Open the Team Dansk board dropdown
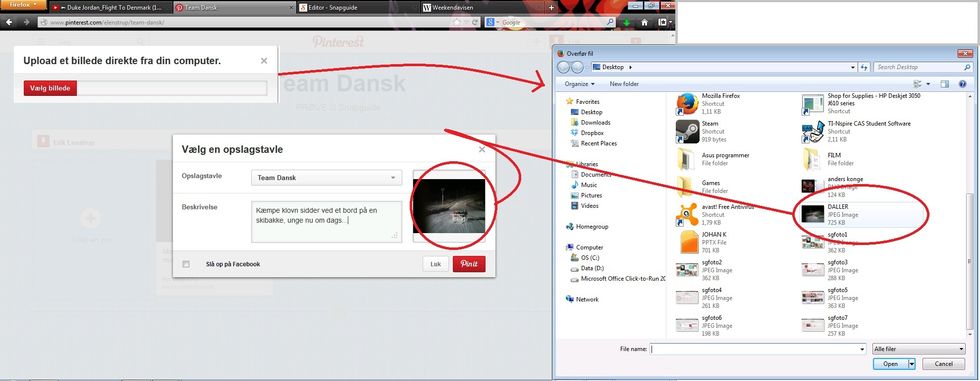980x381 pixels. [326, 177]
